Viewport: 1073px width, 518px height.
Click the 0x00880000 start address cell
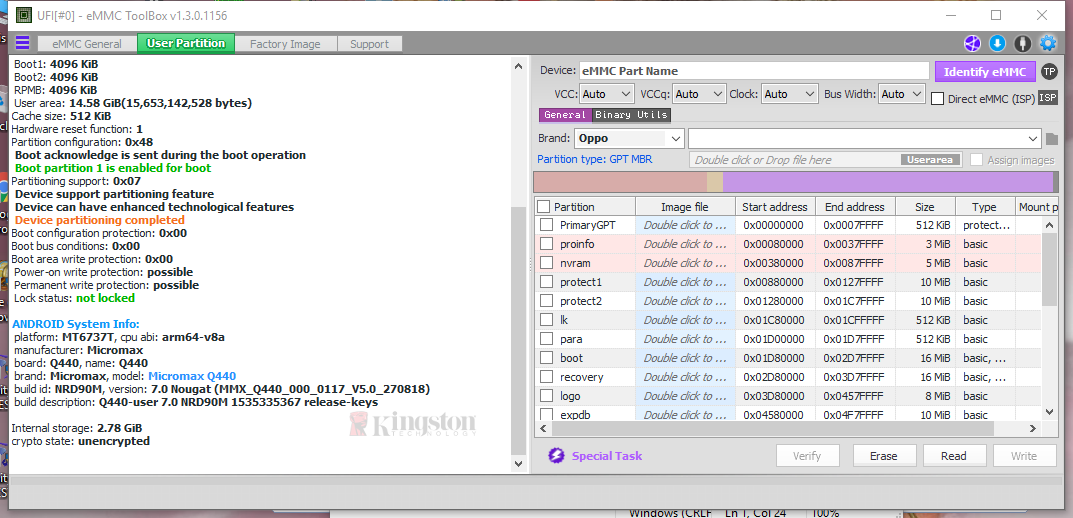775,282
